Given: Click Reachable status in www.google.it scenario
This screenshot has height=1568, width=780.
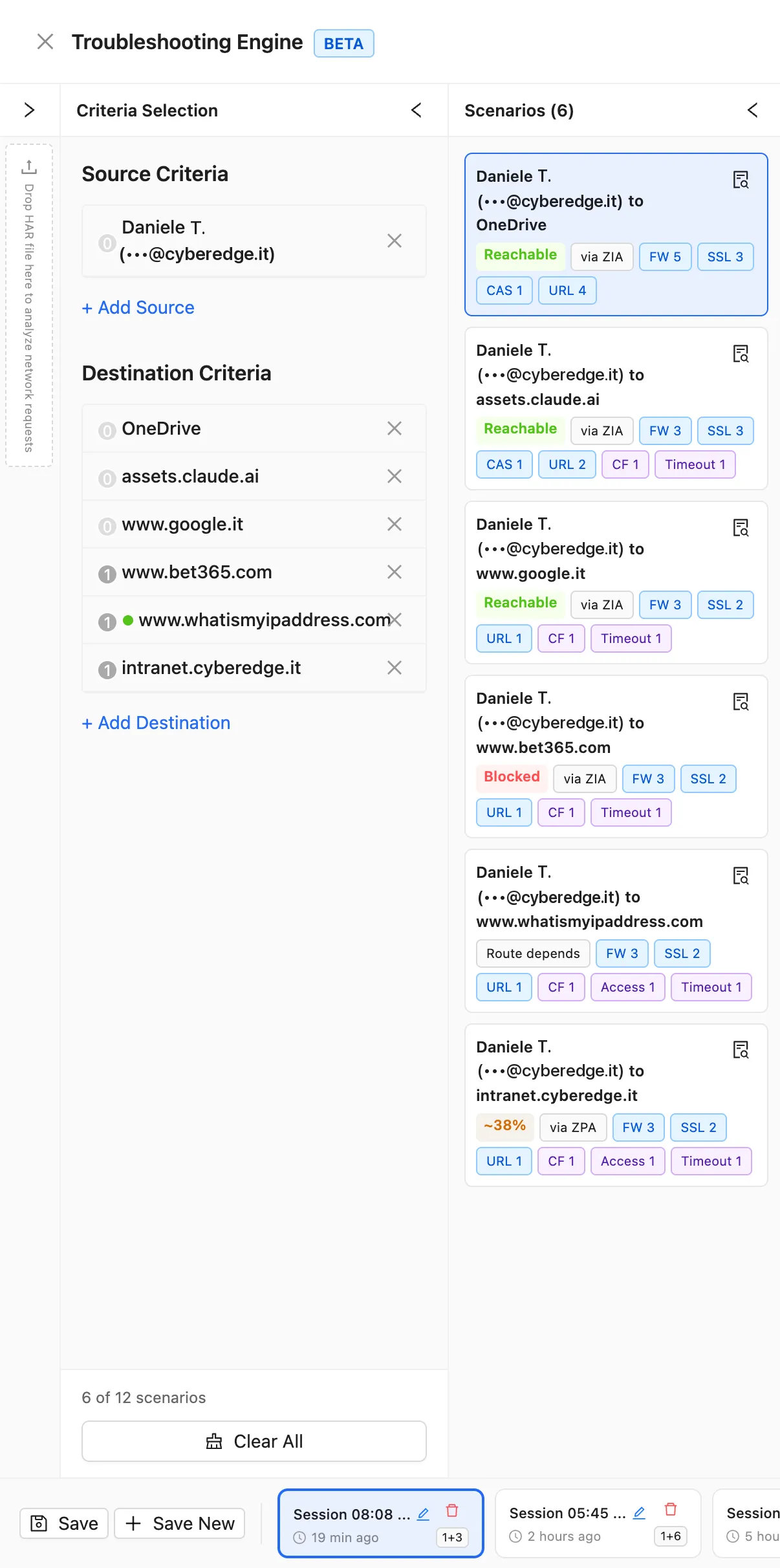Looking at the screenshot, I should click(x=521, y=603).
